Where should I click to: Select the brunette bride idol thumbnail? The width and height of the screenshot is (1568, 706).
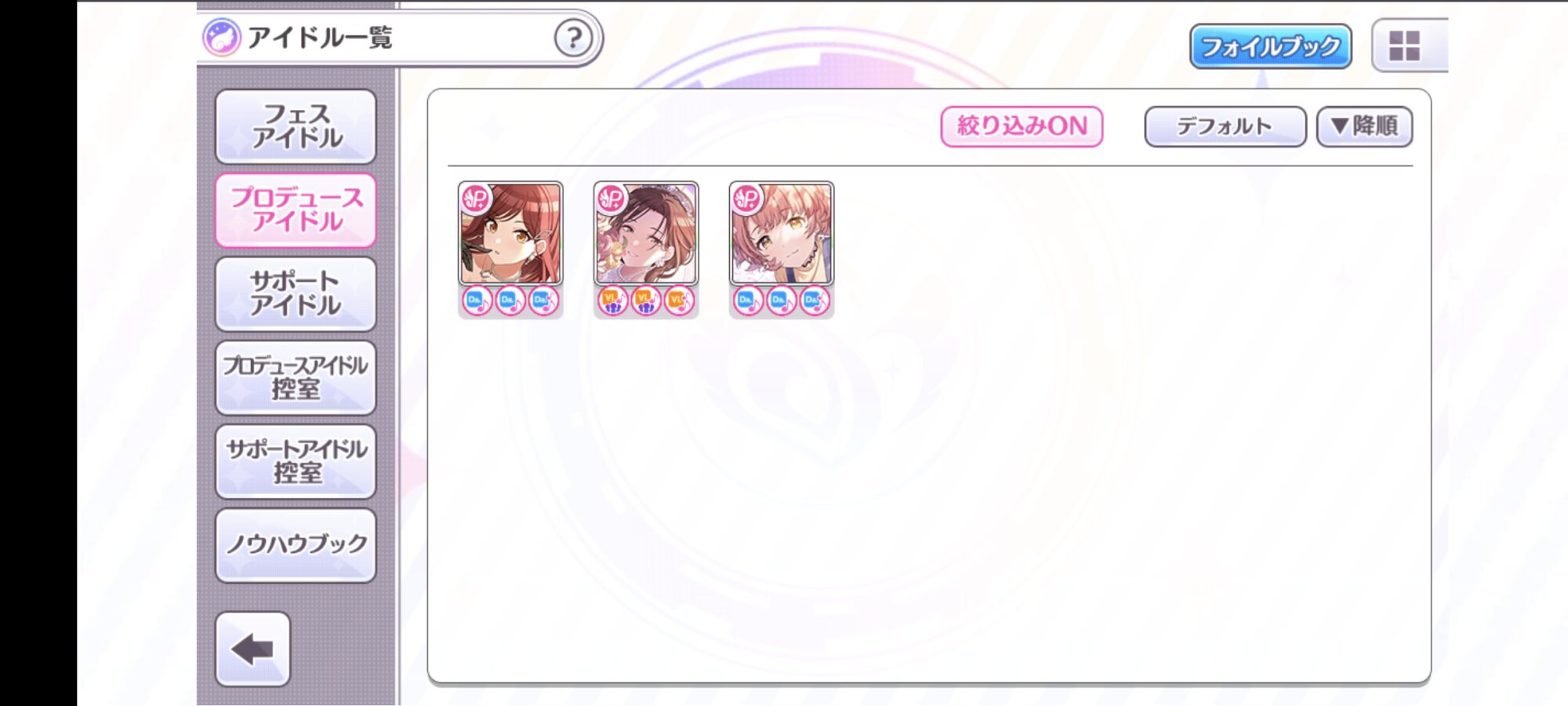(x=646, y=234)
